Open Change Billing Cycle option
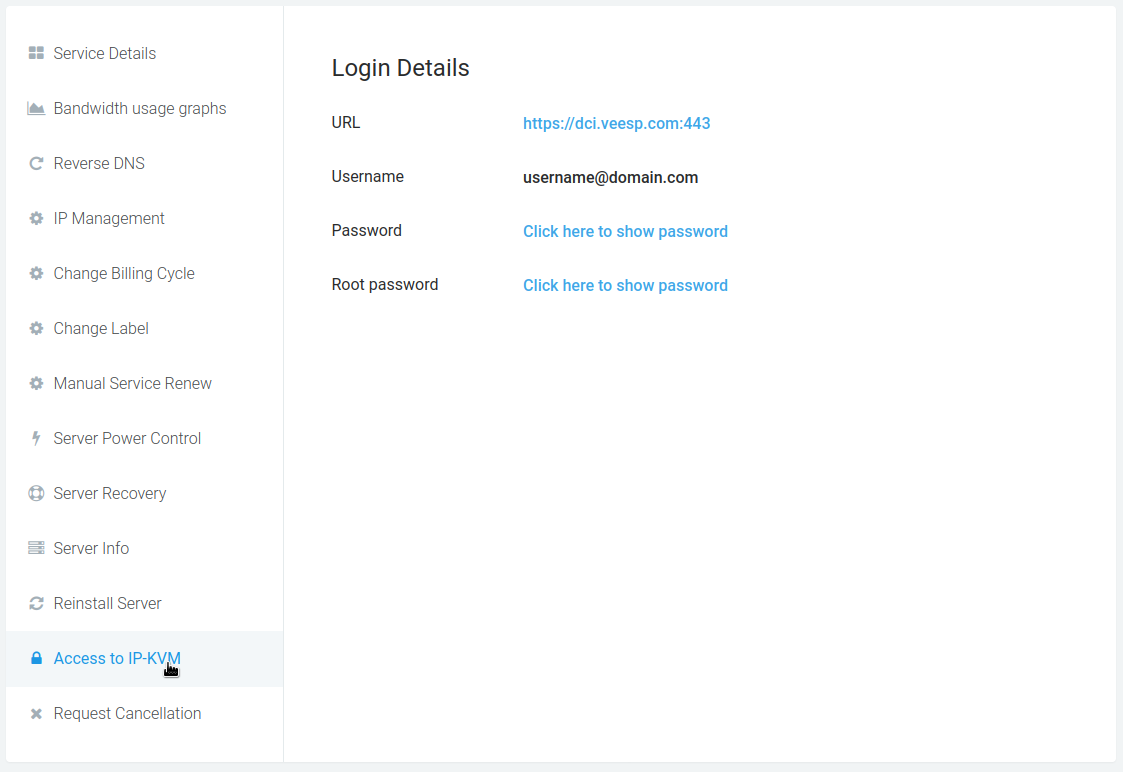This screenshot has width=1123, height=772. click(x=124, y=274)
